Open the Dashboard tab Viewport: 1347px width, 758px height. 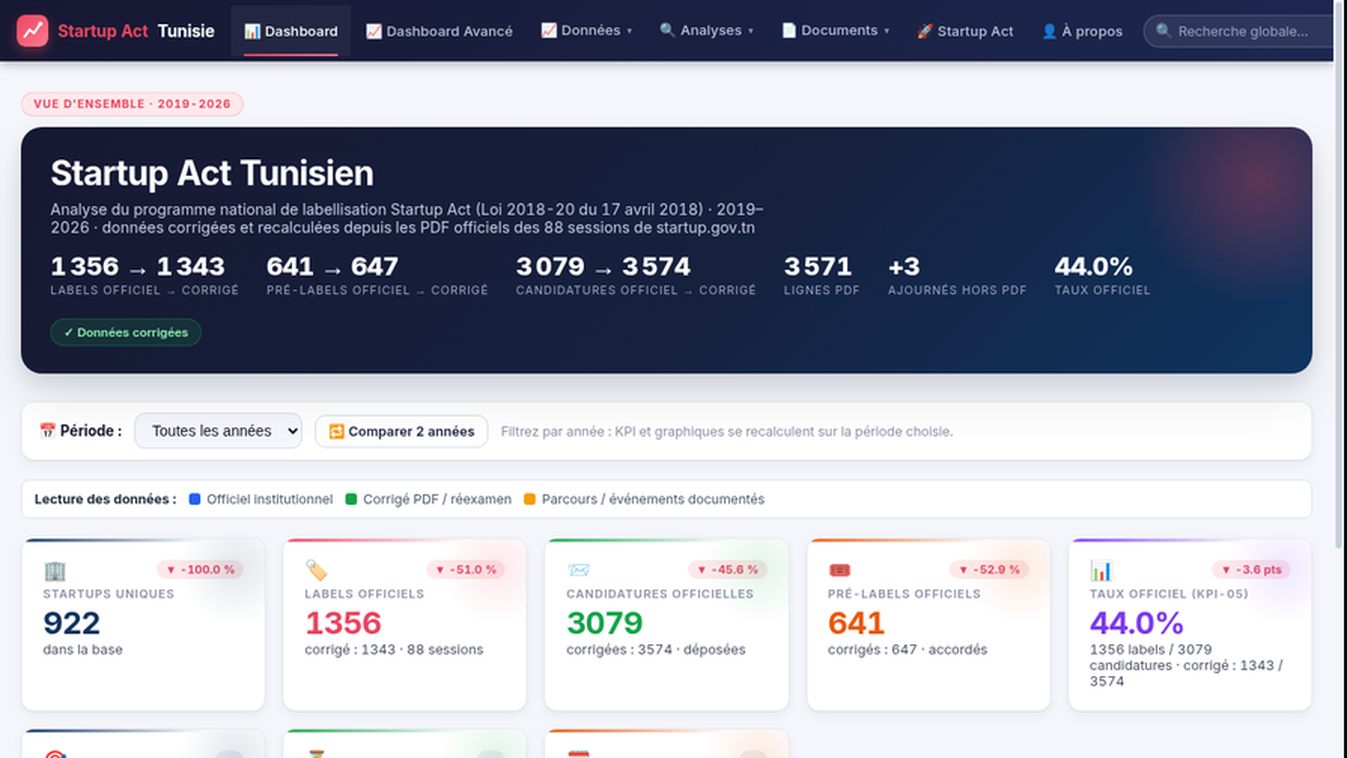291,31
